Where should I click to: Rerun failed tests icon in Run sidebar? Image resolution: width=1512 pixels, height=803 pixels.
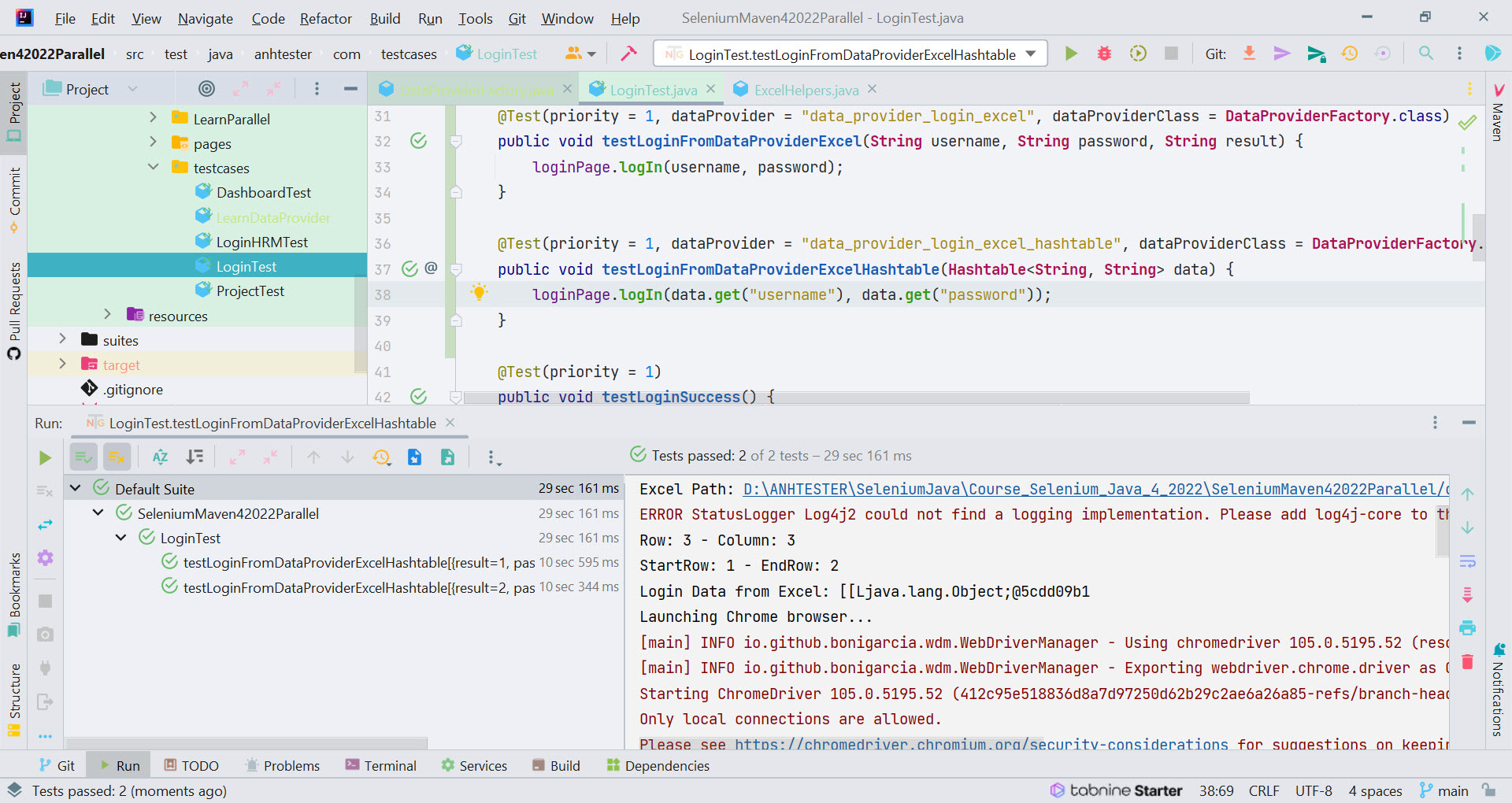[45, 491]
